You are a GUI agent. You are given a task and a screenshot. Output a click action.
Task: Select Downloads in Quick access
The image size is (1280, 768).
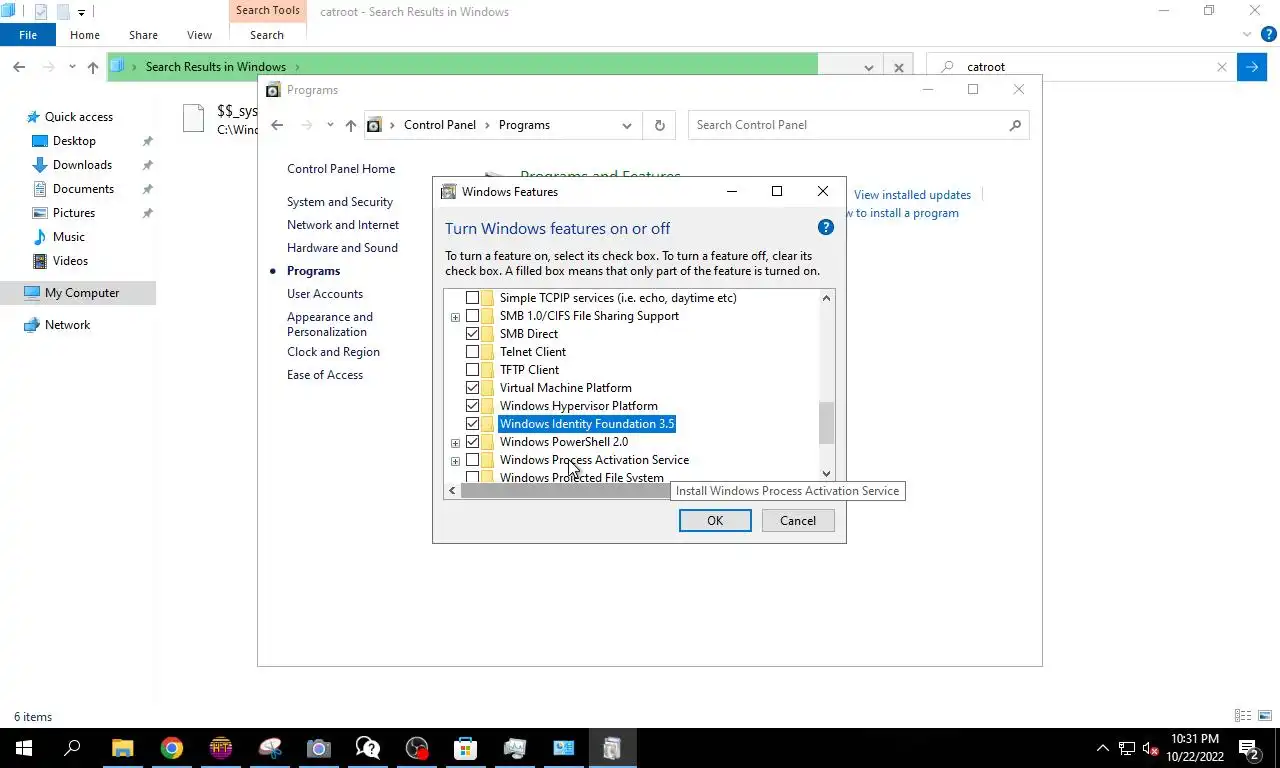[82, 165]
